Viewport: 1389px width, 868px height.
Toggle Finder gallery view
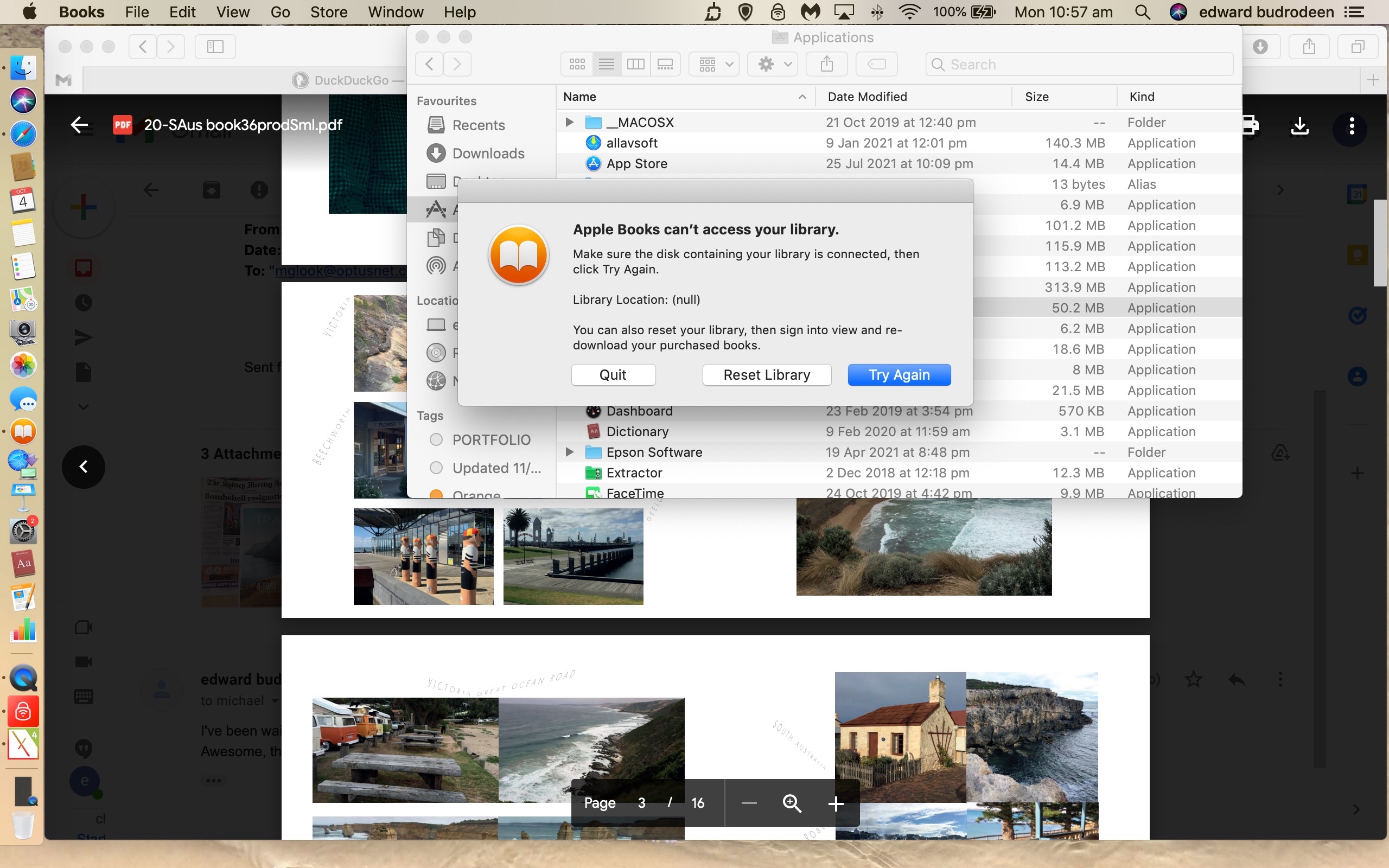(x=665, y=65)
